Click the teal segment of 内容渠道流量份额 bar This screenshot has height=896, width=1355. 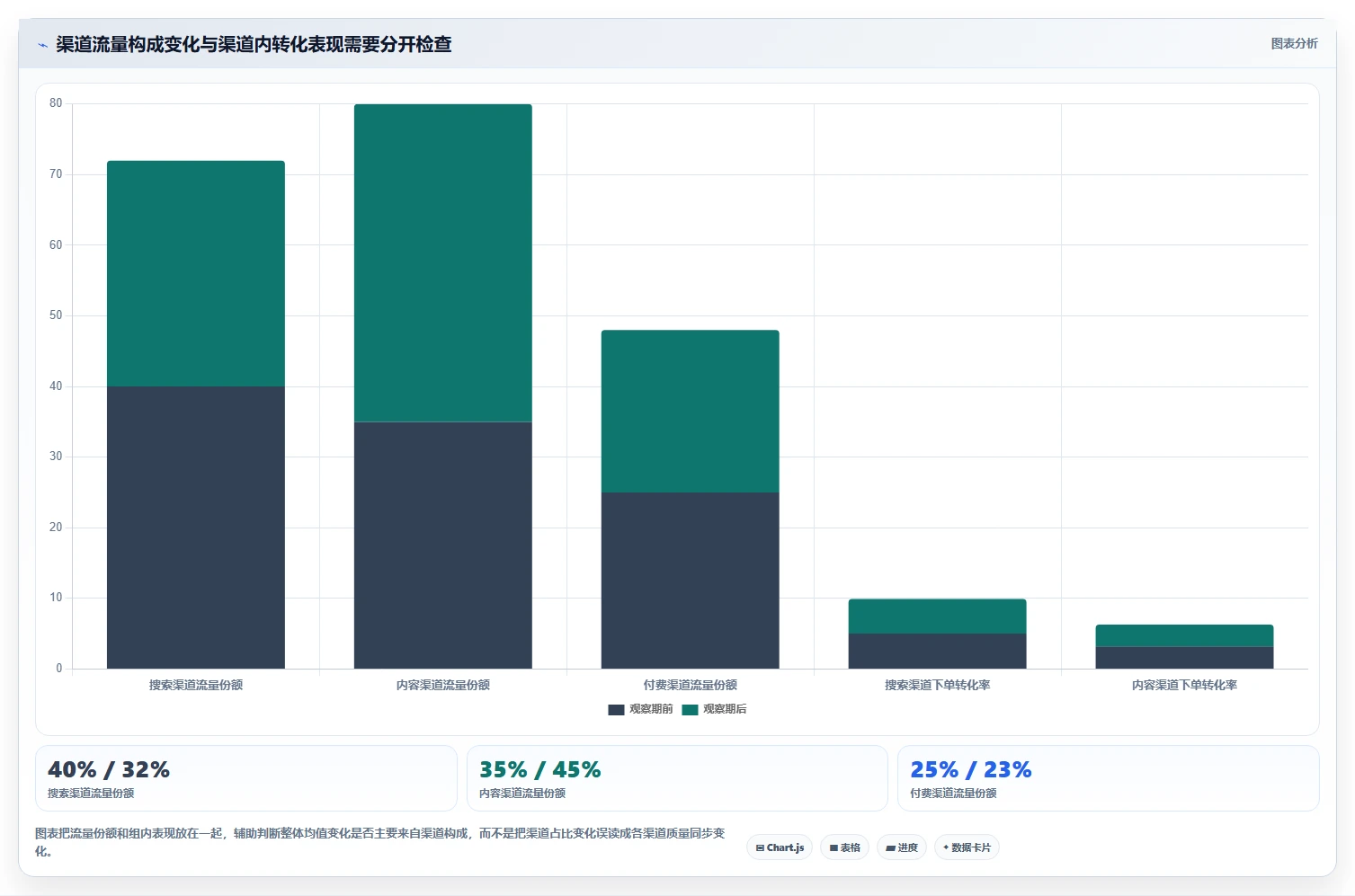tap(443, 263)
